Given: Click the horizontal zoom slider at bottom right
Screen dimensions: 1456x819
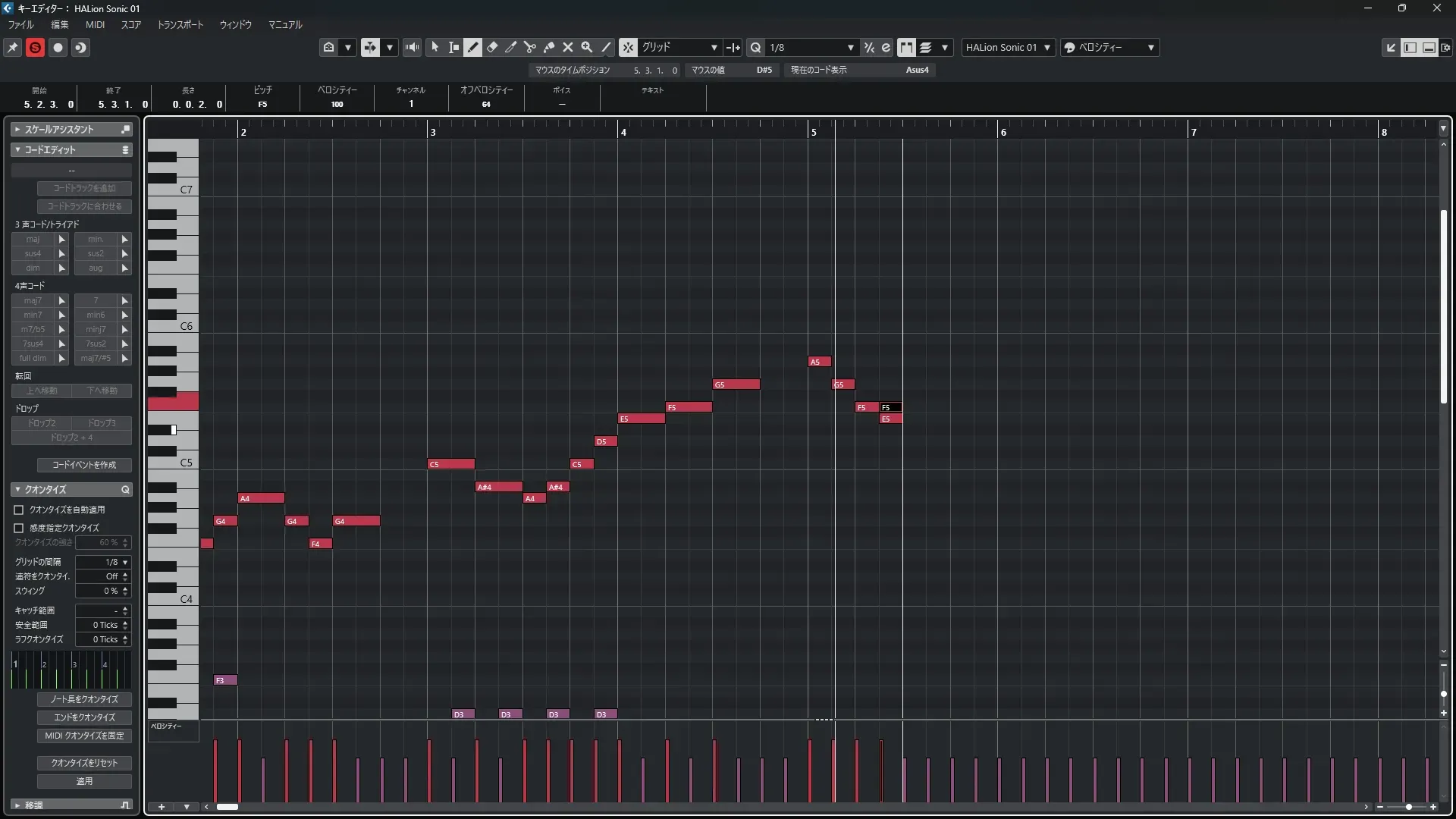Looking at the screenshot, I should click(x=1408, y=807).
